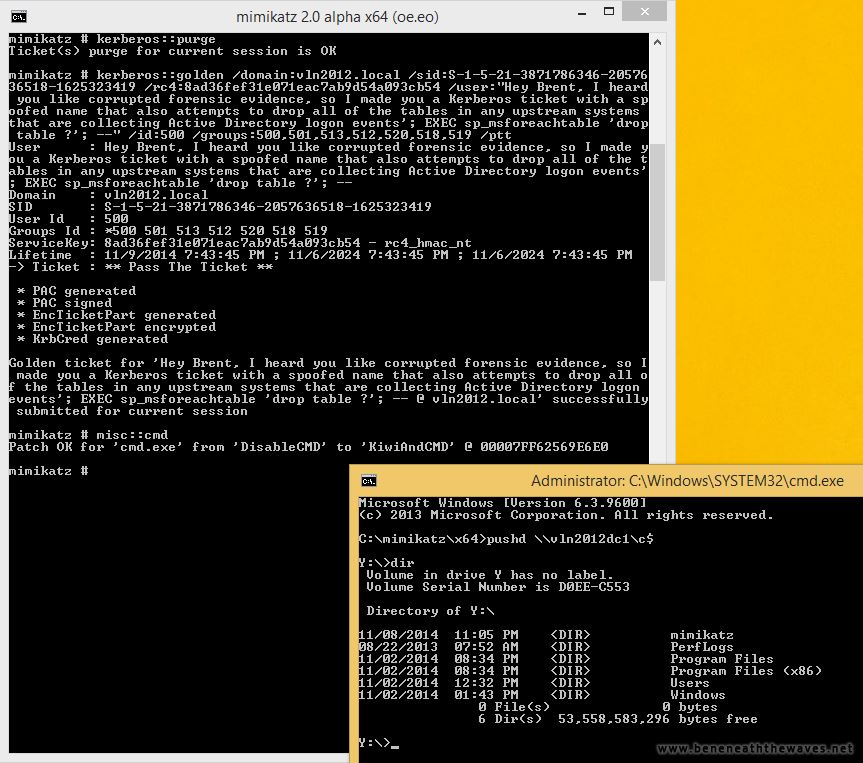
Task: Click the 'Y:\>' prompt with the cursor
Action: point(378,743)
